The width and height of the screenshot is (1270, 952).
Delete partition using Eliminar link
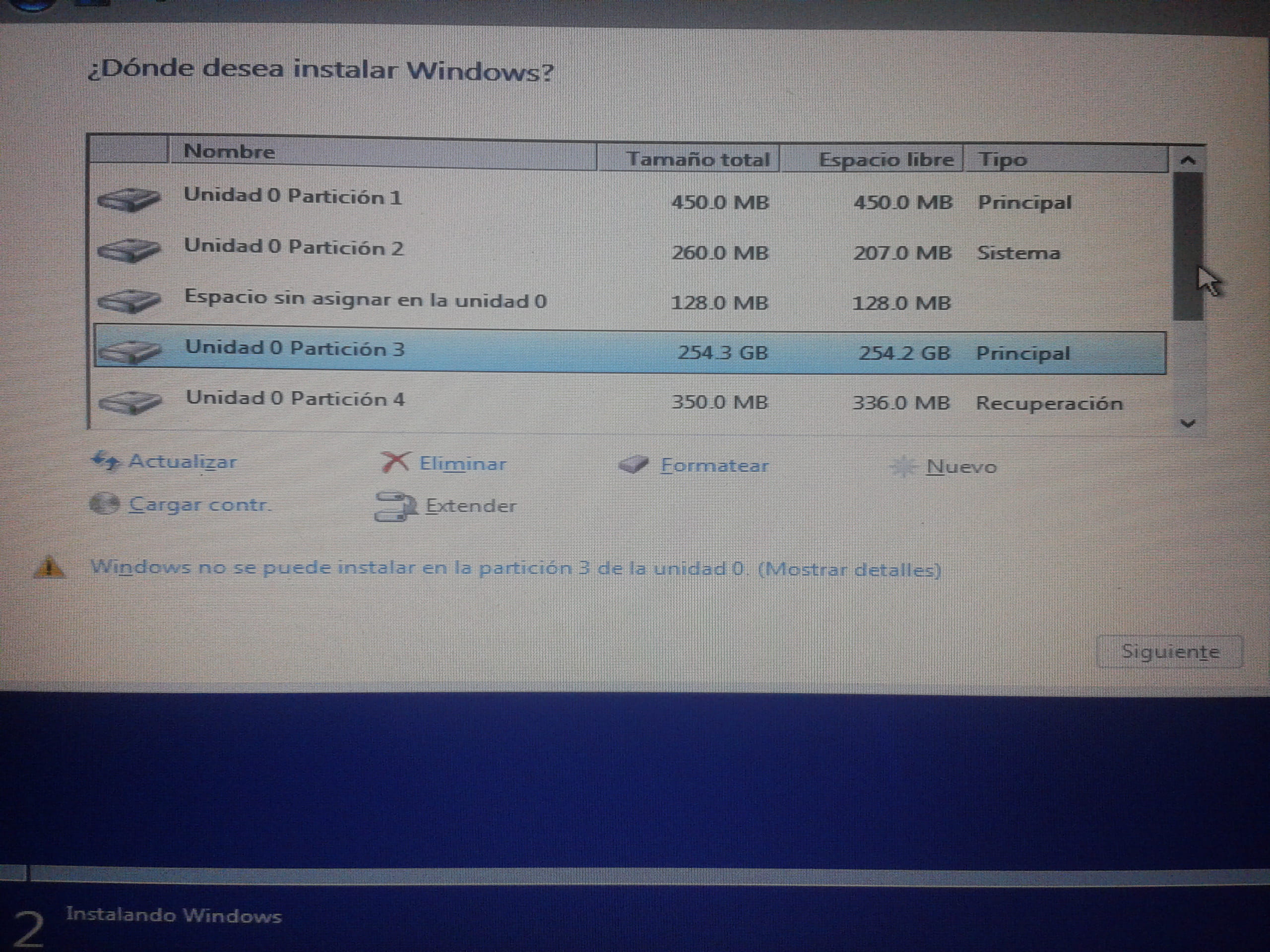[463, 463]
